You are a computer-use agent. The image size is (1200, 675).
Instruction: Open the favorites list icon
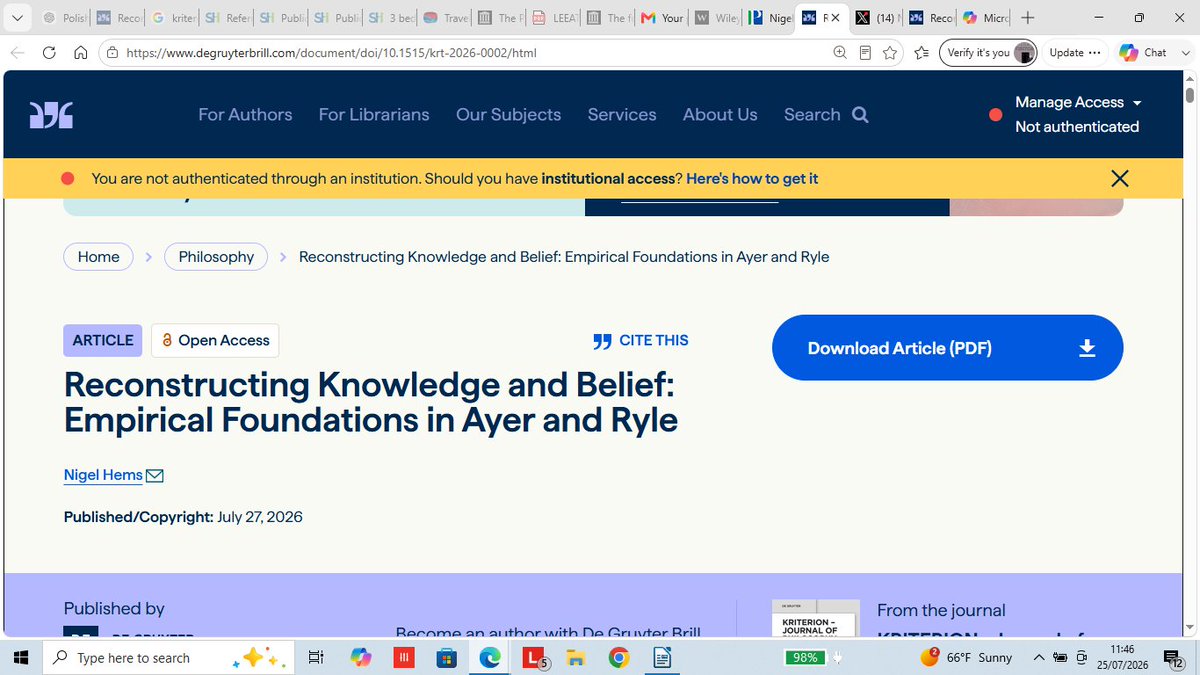[921, 53]
